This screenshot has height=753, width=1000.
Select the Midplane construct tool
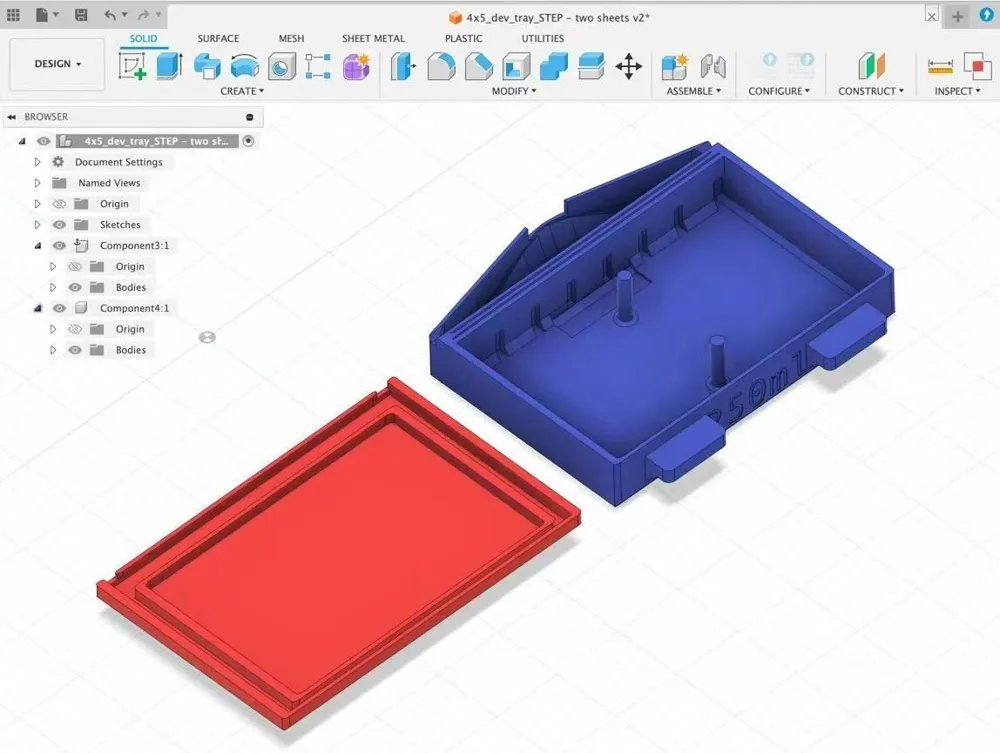[x=871, y=66]
